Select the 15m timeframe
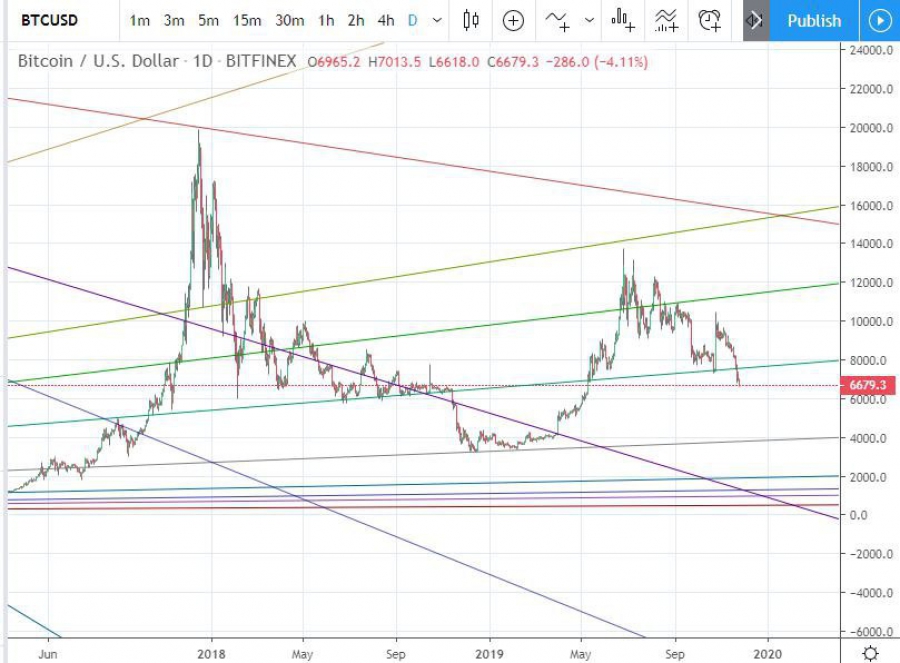900x663 pixels. pos(247,21)
